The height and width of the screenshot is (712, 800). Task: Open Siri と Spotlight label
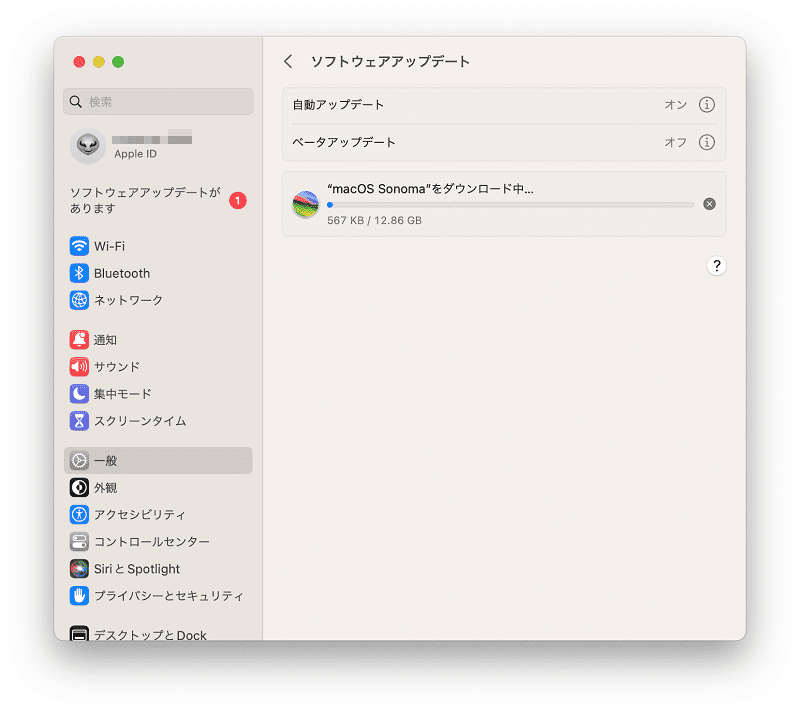(x=137, y=569)
